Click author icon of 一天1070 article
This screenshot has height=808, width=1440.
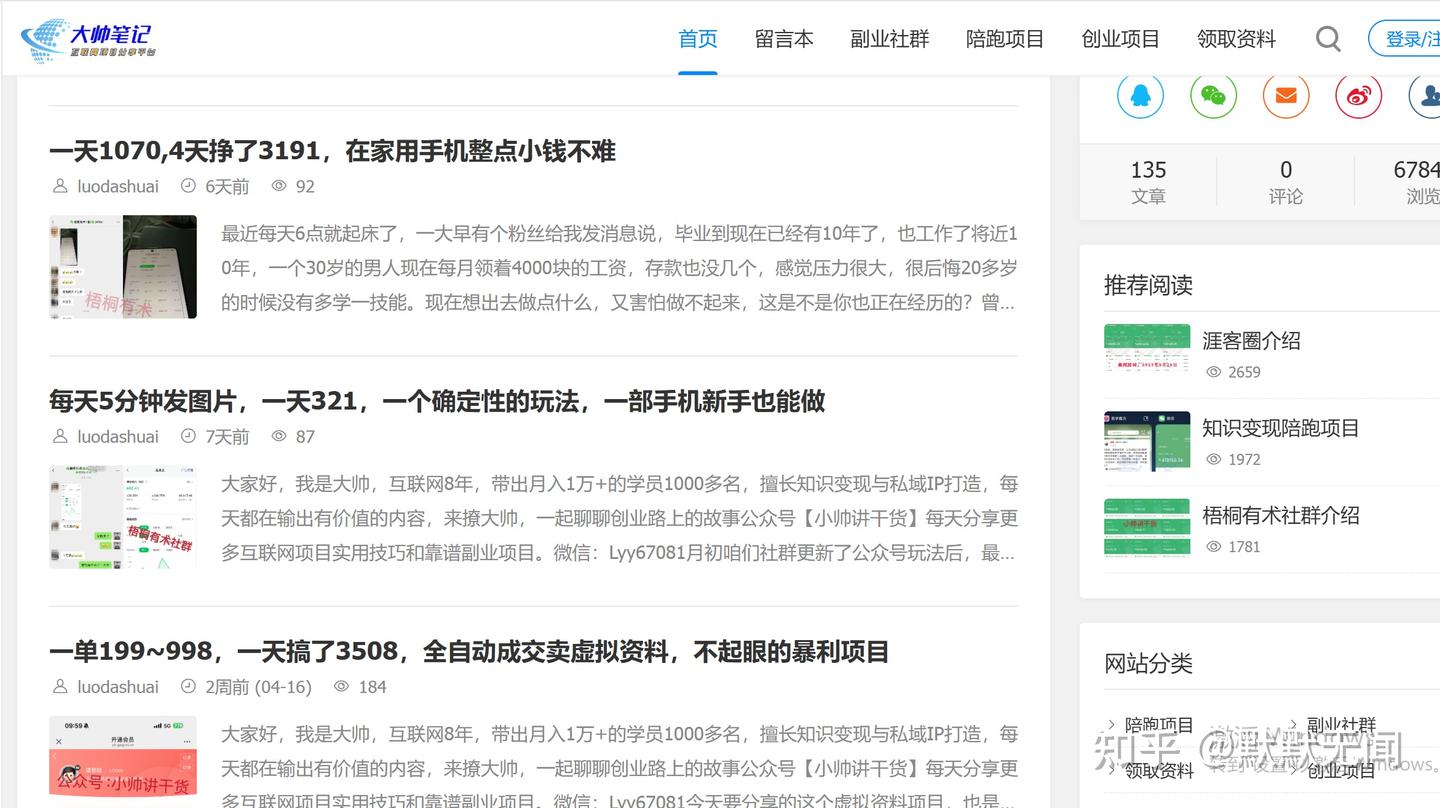click(60, 186)
